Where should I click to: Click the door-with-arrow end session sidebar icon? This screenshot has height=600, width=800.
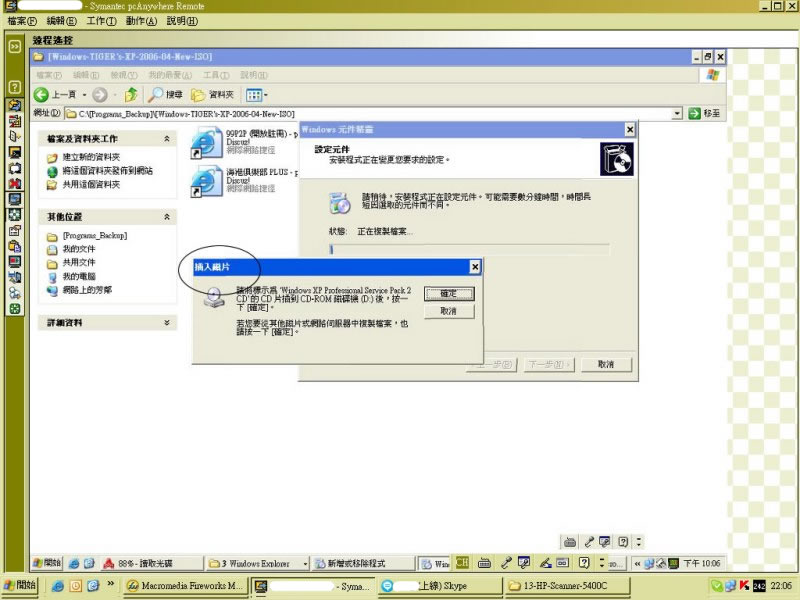[15, 136]
